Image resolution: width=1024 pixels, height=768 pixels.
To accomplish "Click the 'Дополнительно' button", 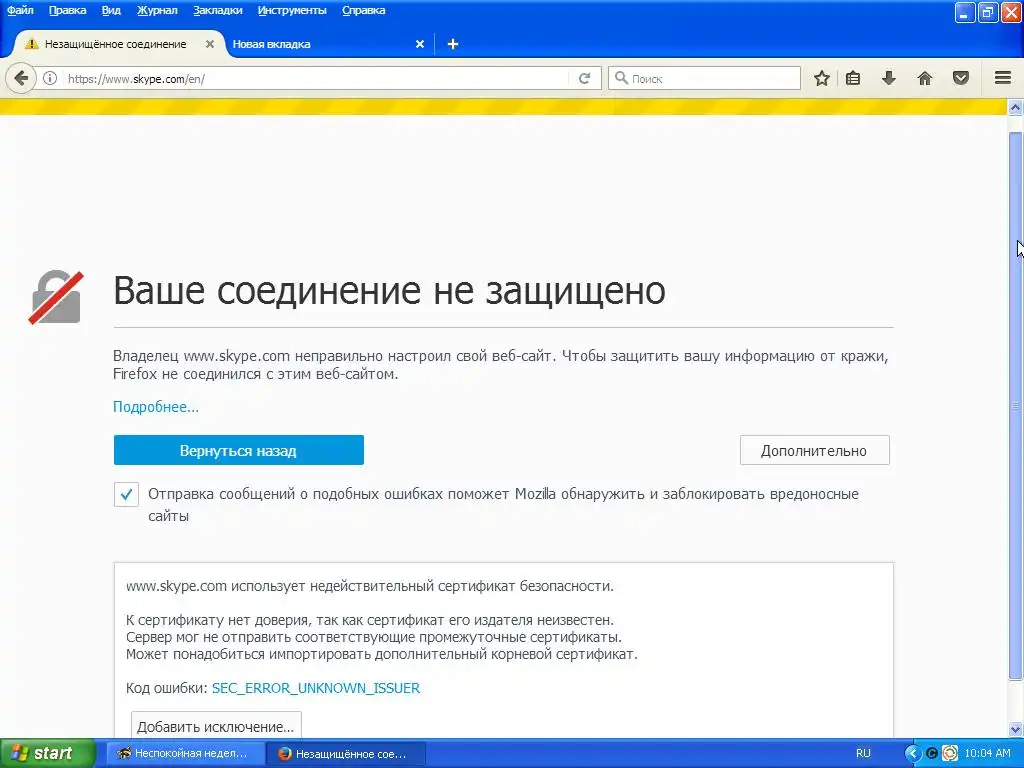I will pos(814,451).
